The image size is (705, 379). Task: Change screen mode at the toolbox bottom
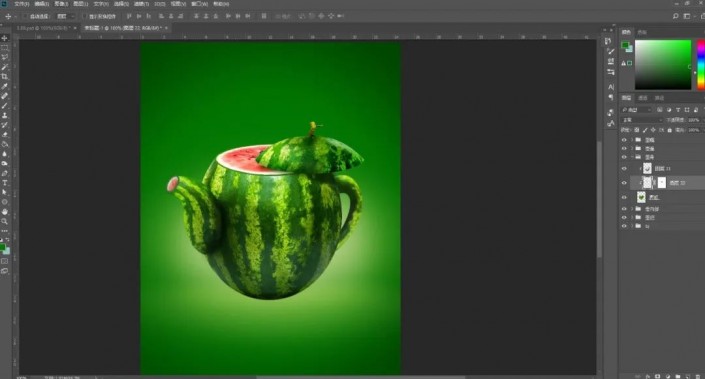click(x=4, y=271)
